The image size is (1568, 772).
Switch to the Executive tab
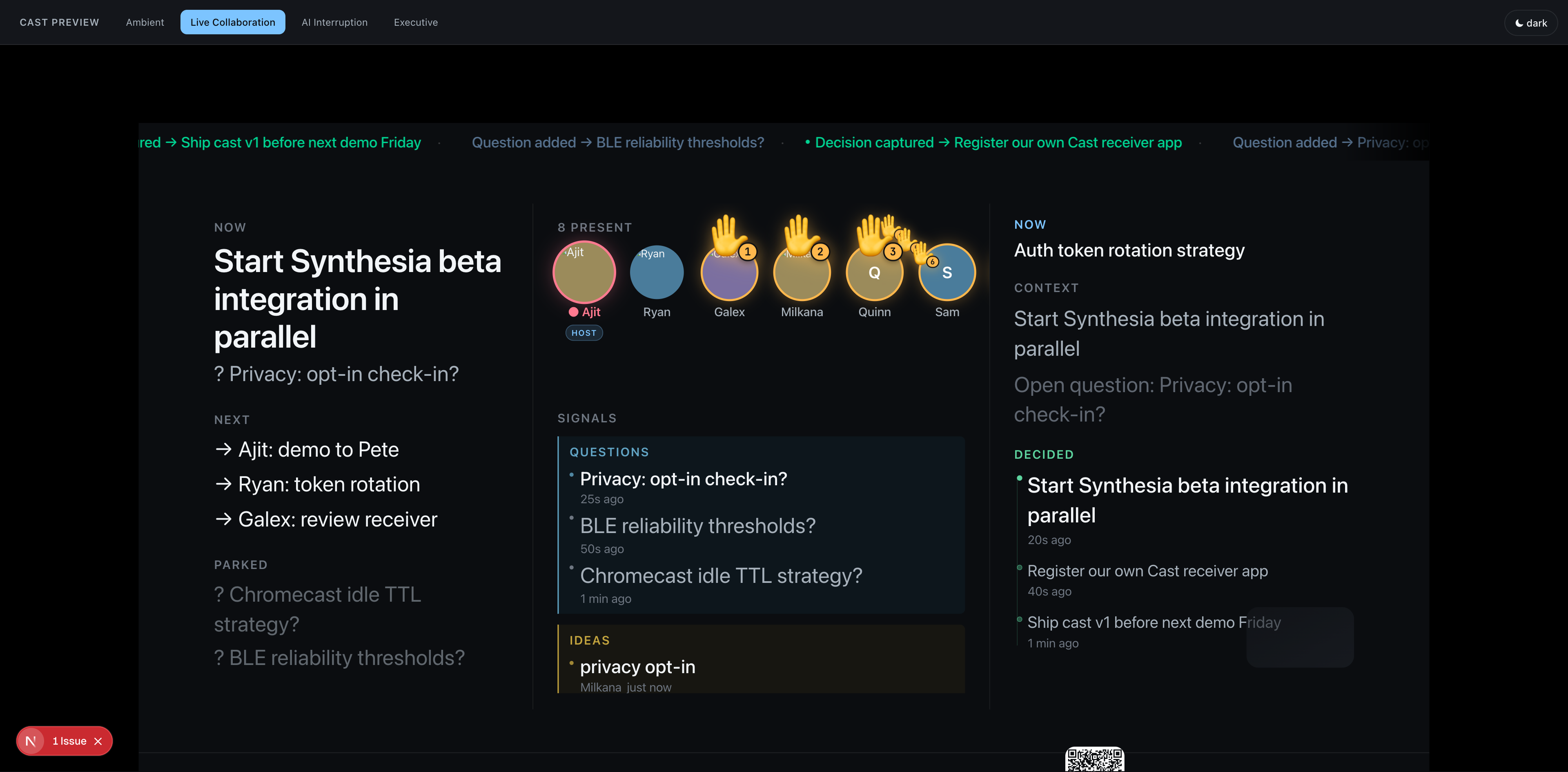tap(416, 22)
